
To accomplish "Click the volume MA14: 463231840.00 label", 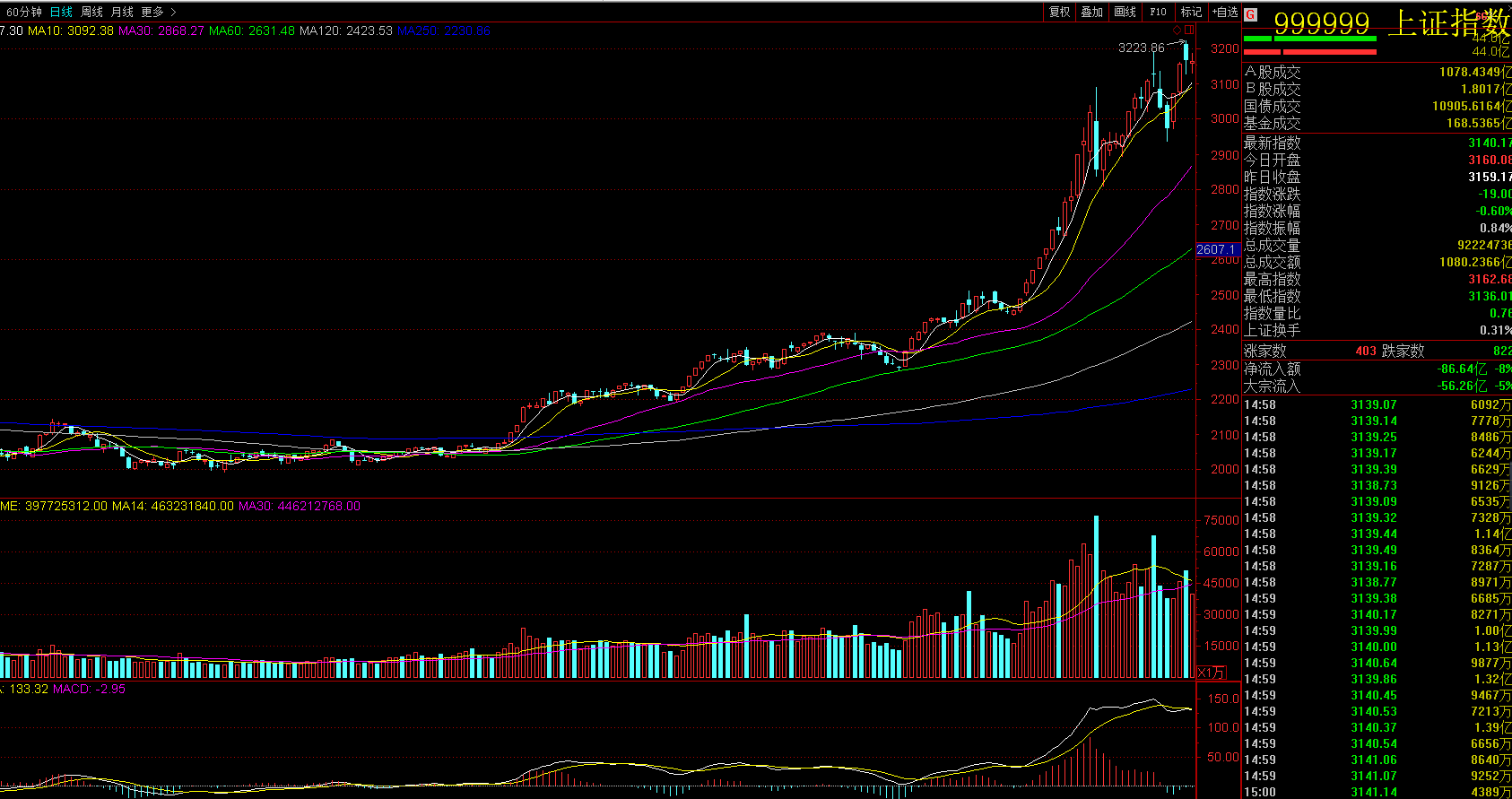I will [173, 506].
